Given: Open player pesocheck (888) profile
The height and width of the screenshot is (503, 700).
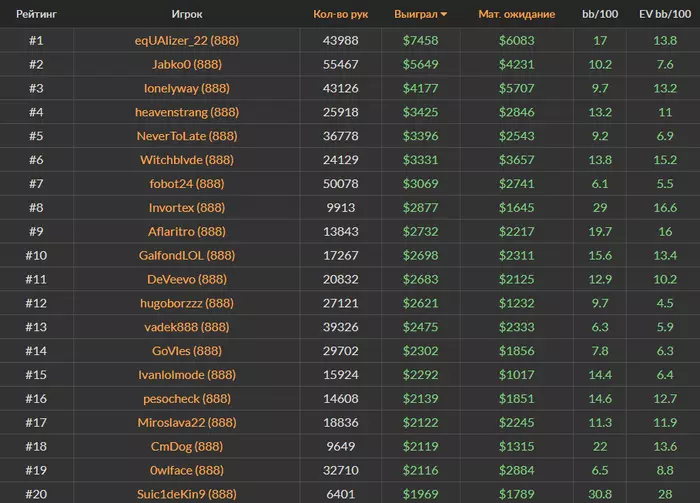Looking at the screenshot, I should (x=187, y=399).
